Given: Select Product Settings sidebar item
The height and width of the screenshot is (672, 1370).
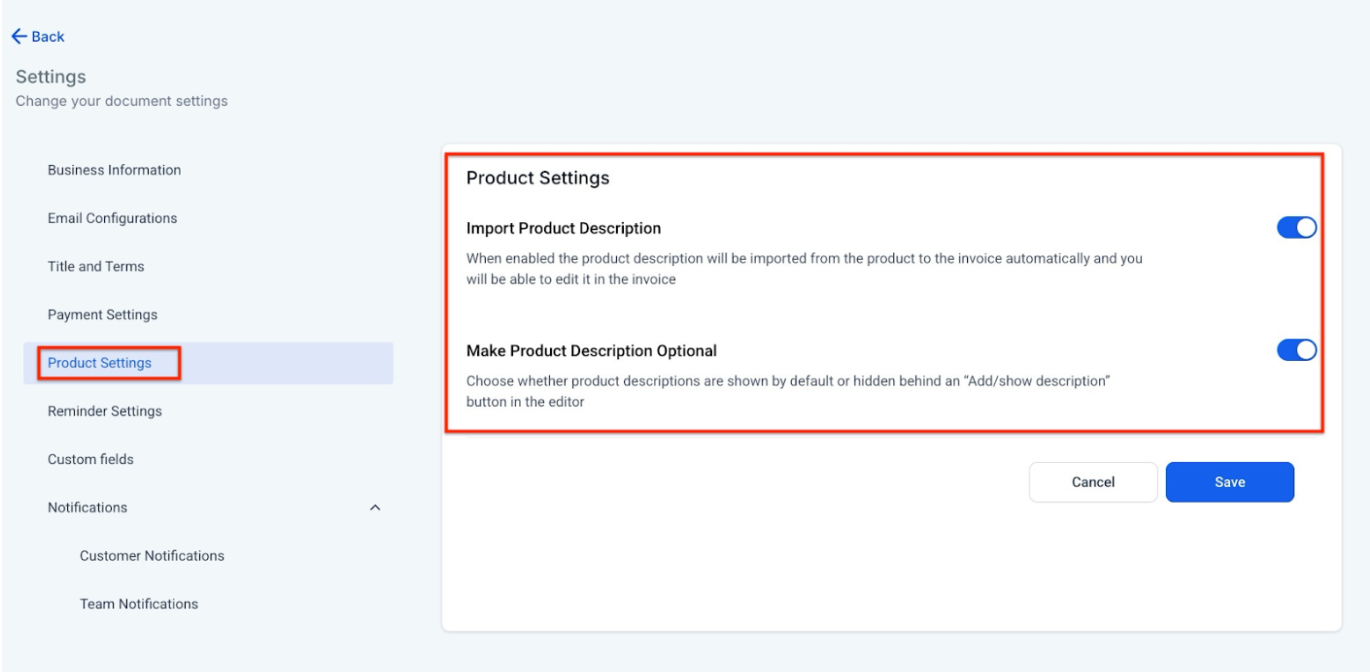Looking at the screenshot, I should point(100,363).
